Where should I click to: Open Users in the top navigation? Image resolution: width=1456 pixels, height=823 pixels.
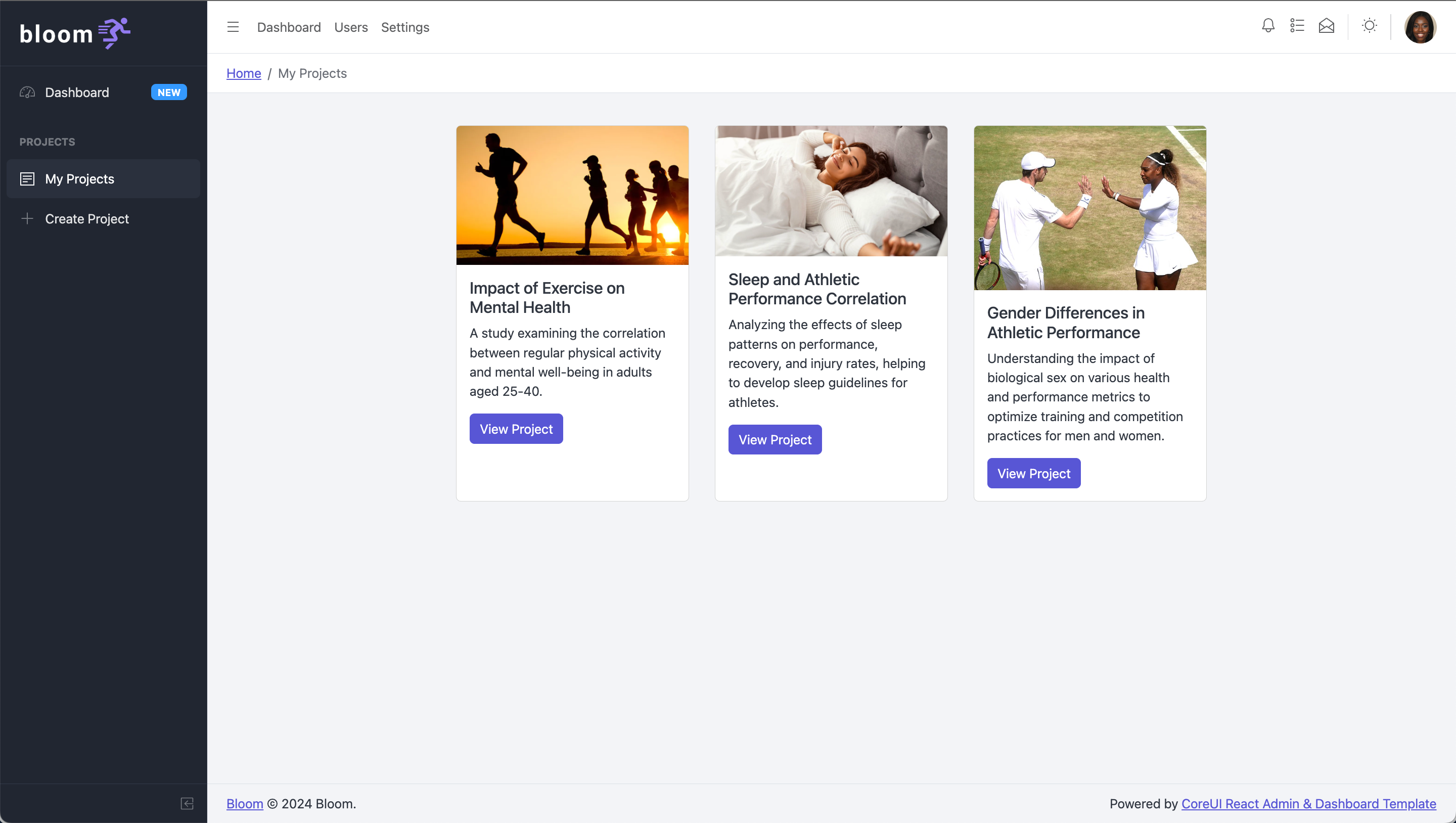pos(350,27)
